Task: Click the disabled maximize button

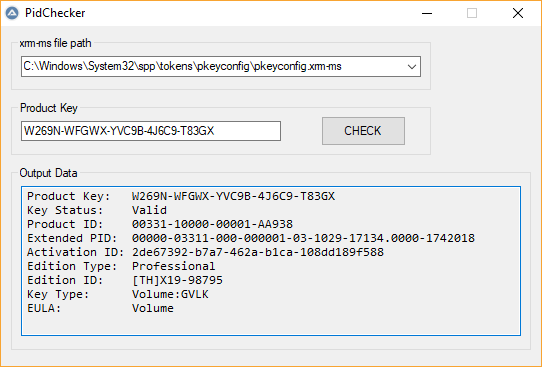Action: click(x=472, y=13)
